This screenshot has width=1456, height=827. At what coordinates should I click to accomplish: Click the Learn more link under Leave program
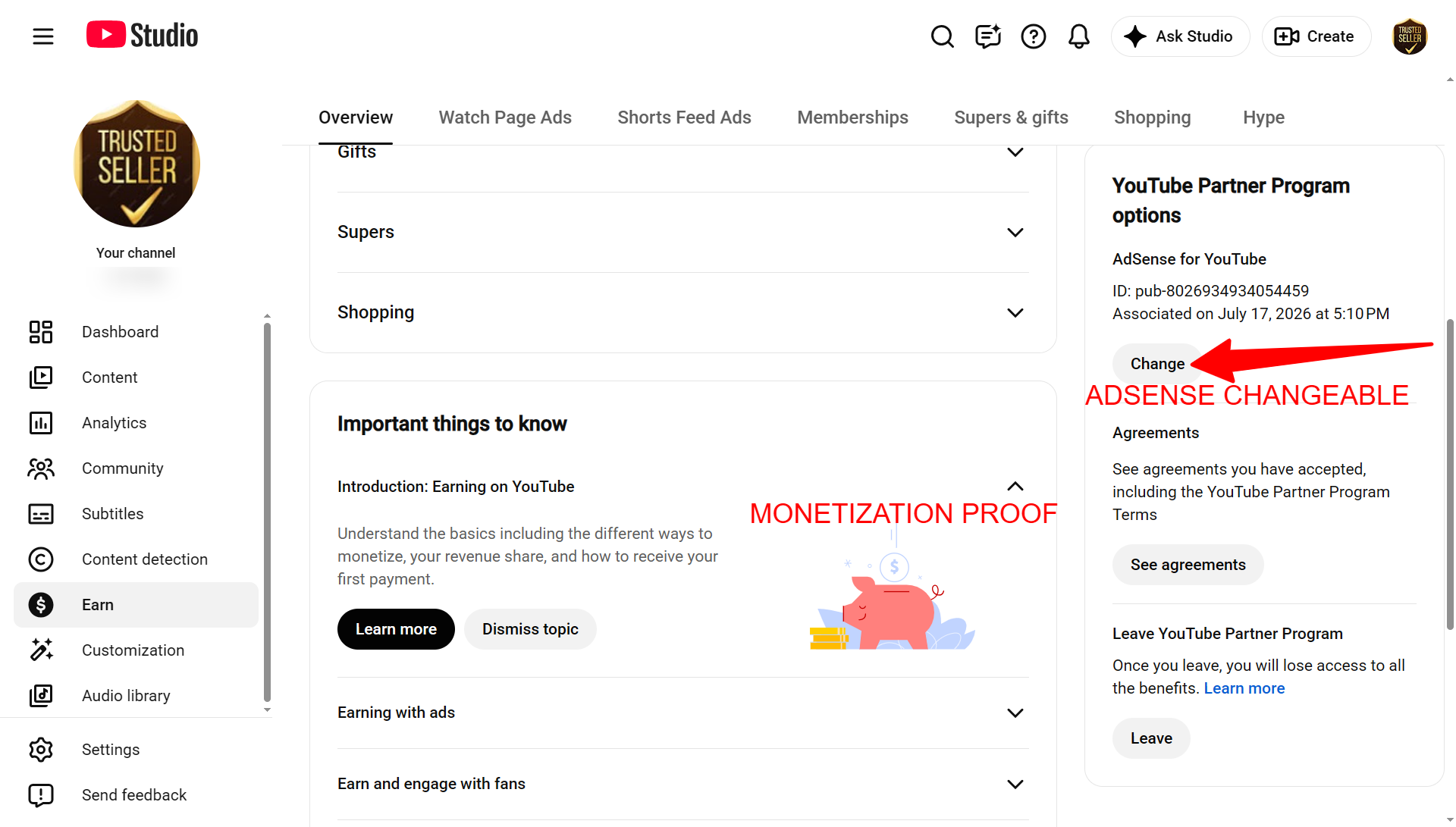(1244, 688)
